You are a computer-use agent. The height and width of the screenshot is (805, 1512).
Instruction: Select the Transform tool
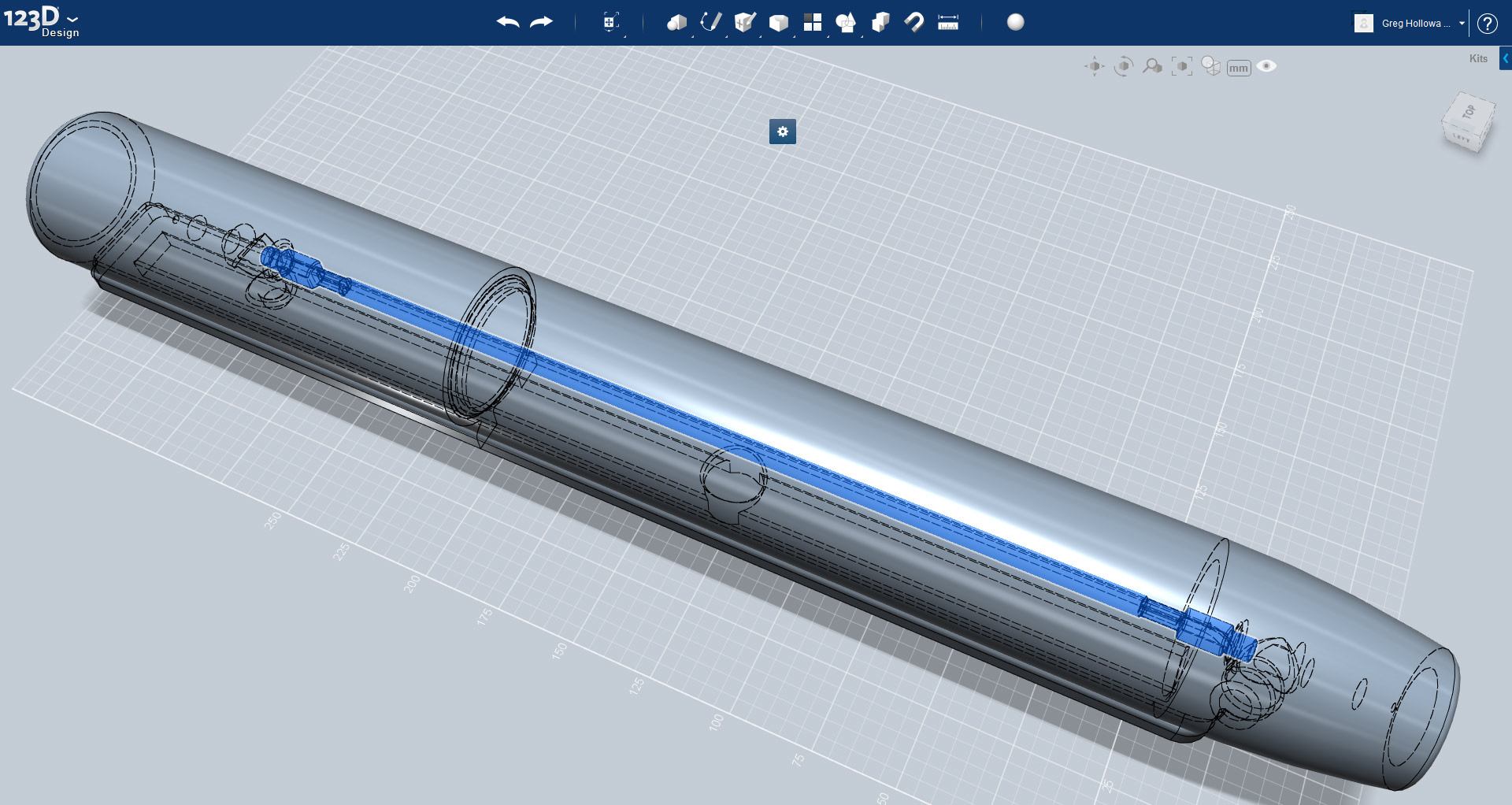point(610,22)
